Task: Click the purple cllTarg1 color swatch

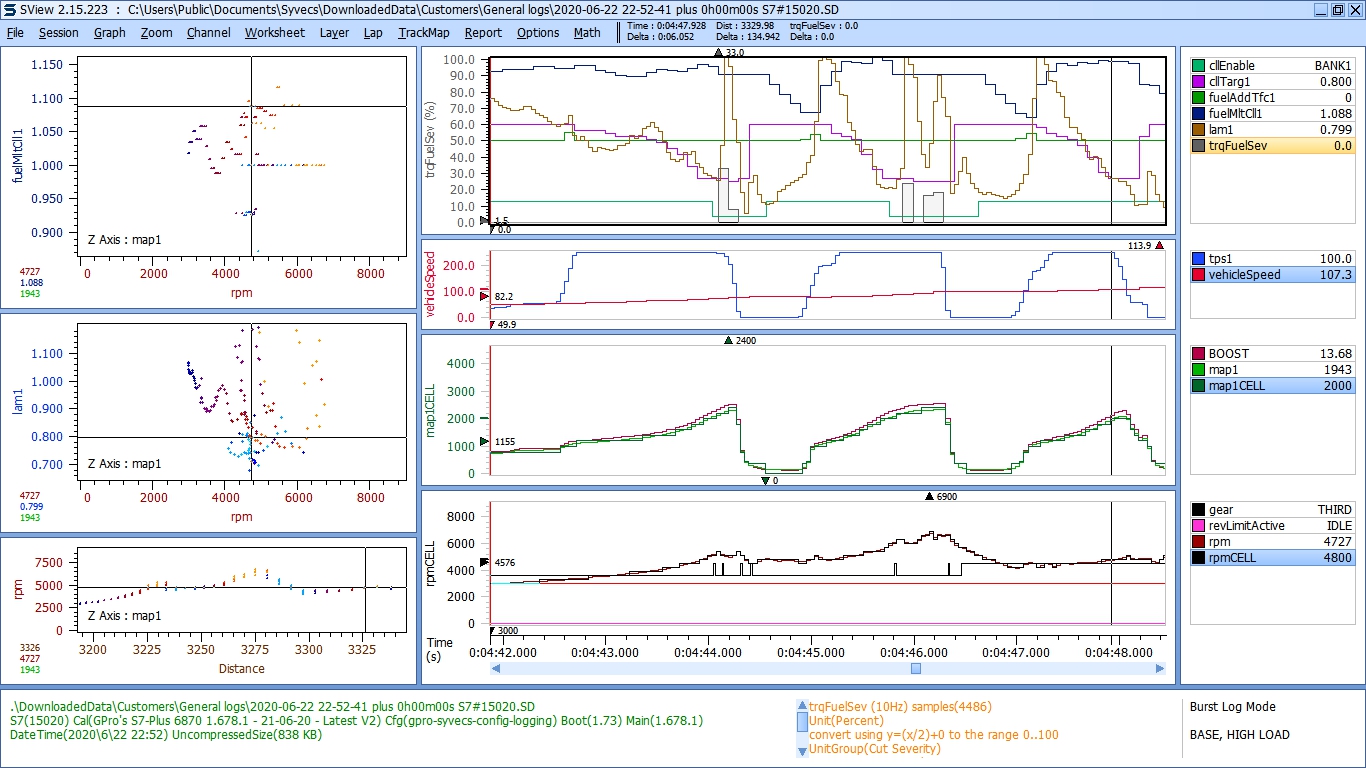Action: click(x=1199, y=82)
